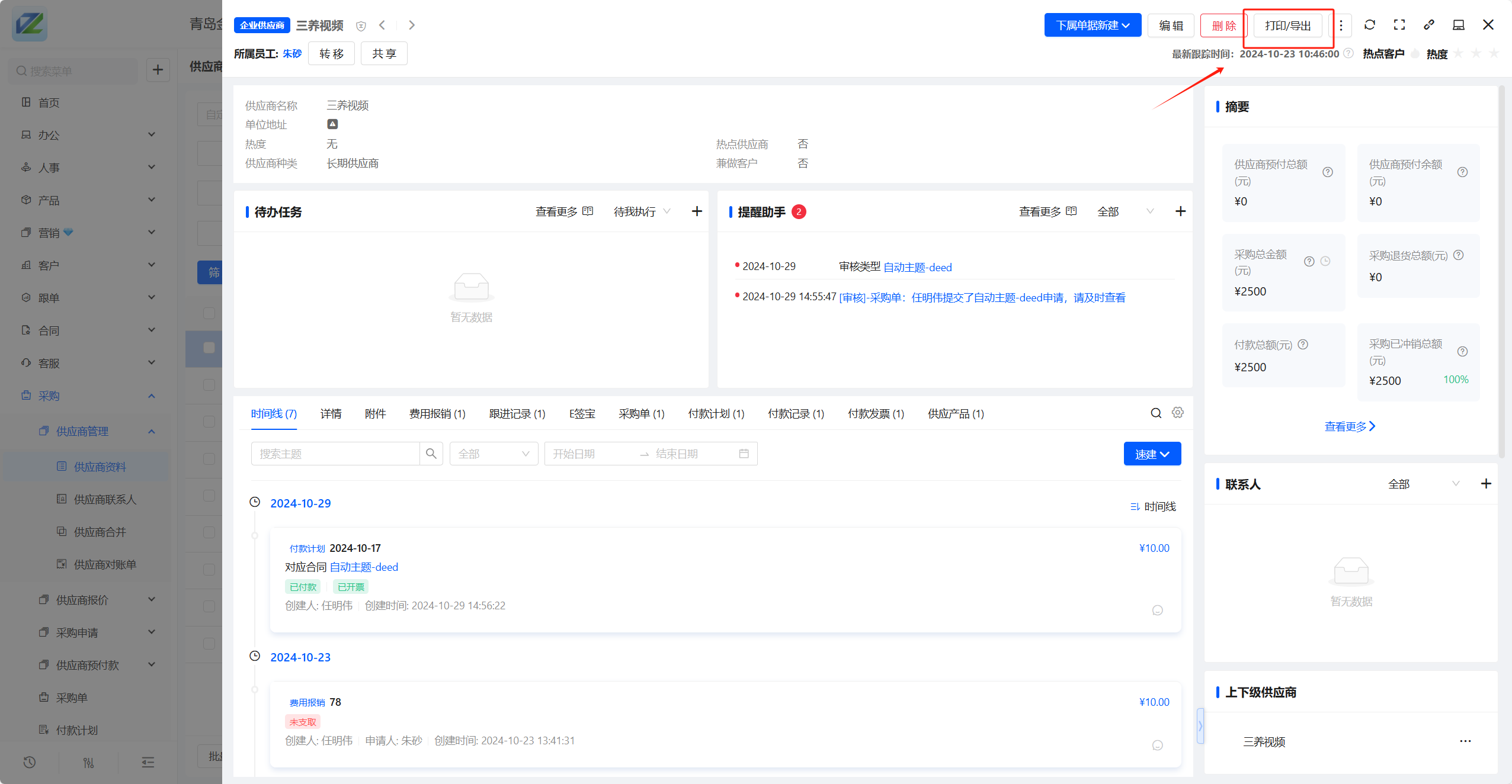The width and height of the screenshot is (1512, 784).
Task: Click 搜索主题 input field
Action: (x=335, y=454)
